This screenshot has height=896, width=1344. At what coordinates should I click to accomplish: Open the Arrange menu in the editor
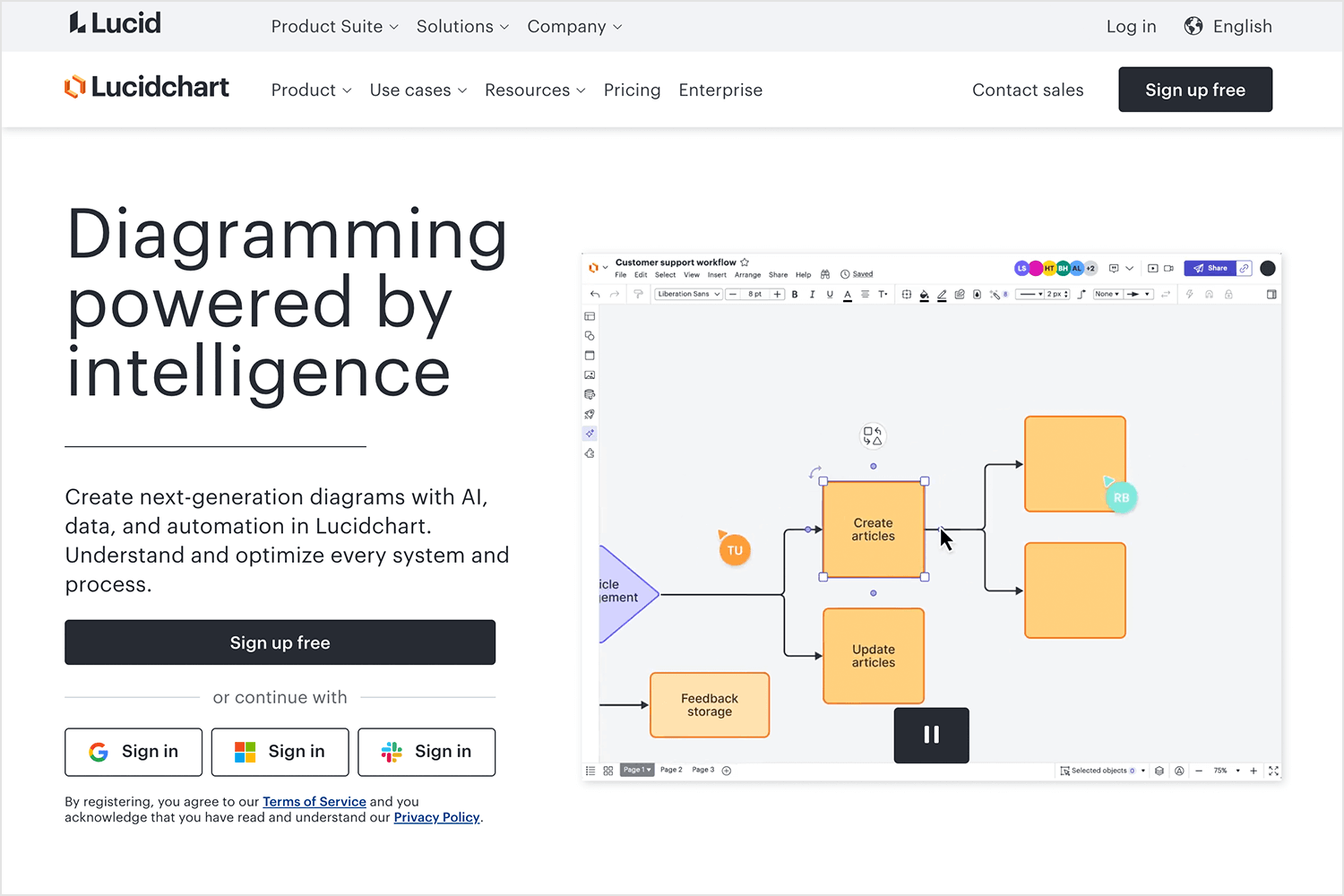[x=748, y=275]
